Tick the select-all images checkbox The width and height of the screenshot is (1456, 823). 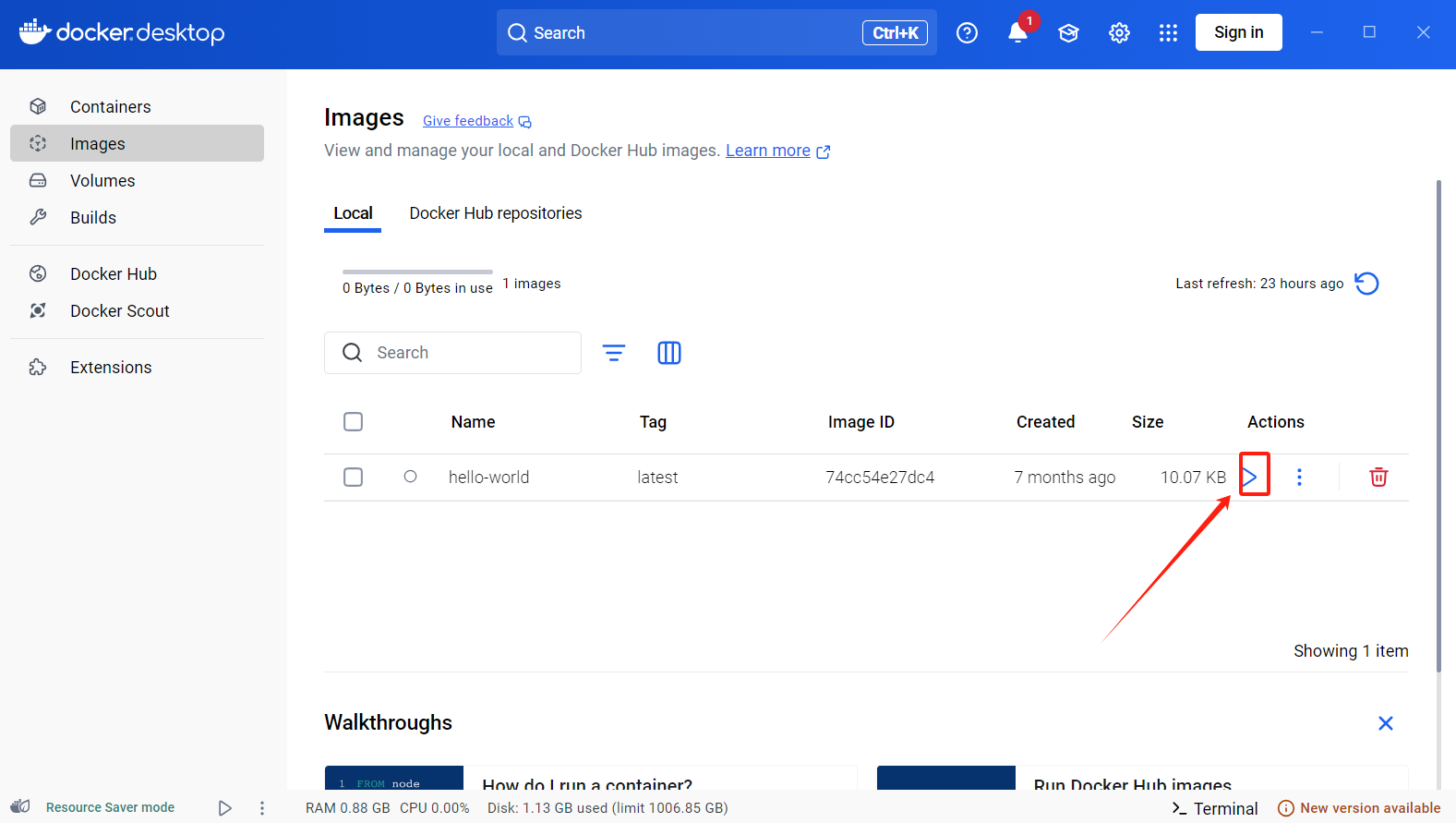coord(353,422)
